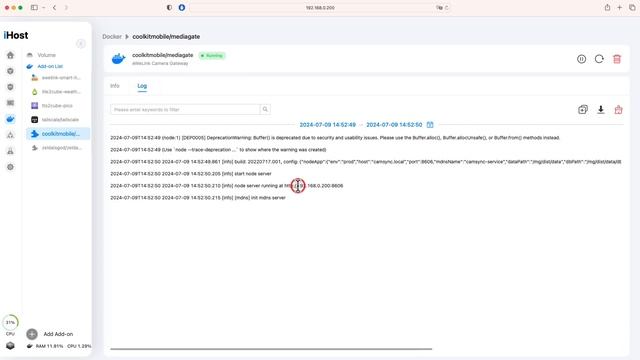Viewport: 640px width, 360px height.
Task: Copy the logs with the copy icon
Action: click(583, 109)
